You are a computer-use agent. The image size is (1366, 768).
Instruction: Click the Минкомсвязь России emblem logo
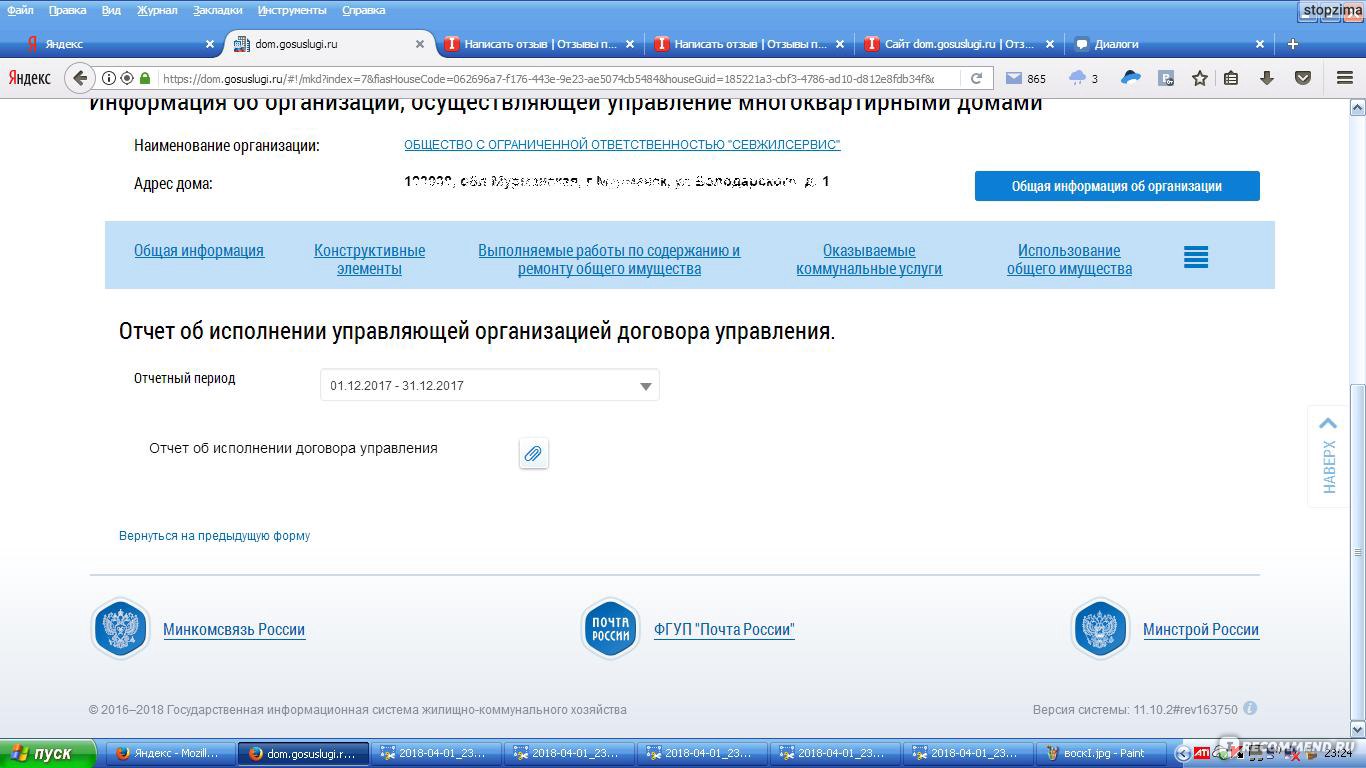[x=121, y=629]
